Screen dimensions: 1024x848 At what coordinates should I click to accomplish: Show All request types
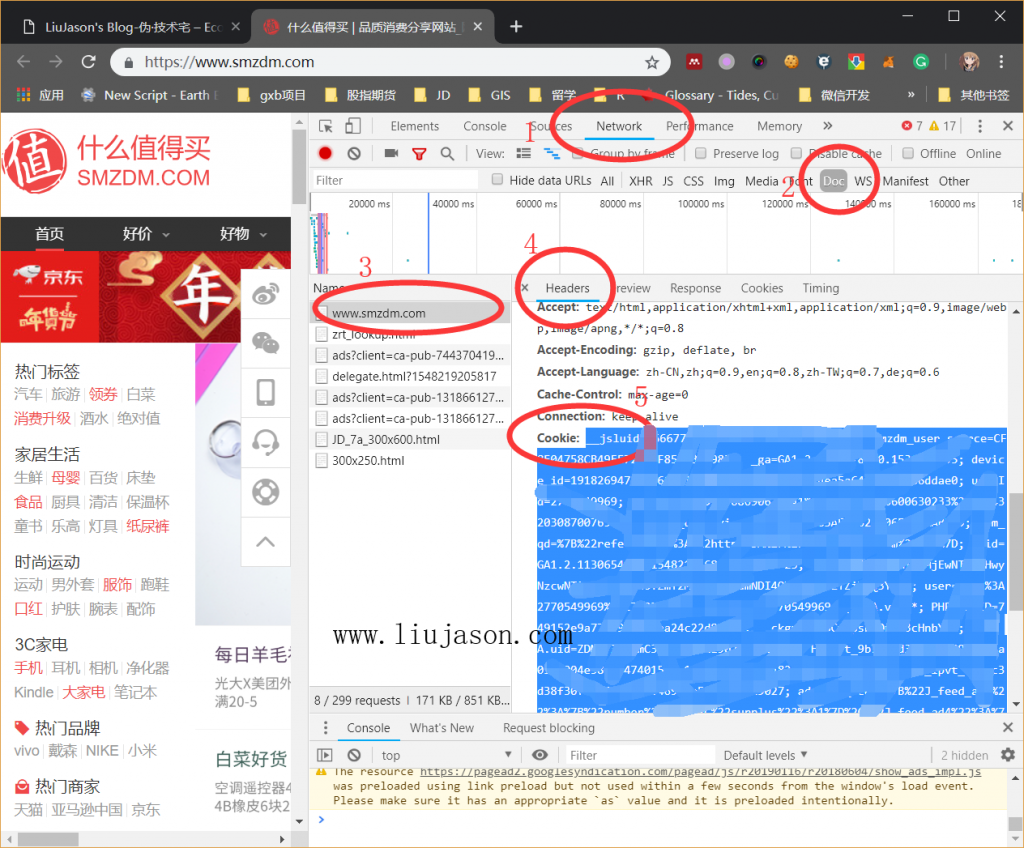pyautogui.click(x=607, y=181)
